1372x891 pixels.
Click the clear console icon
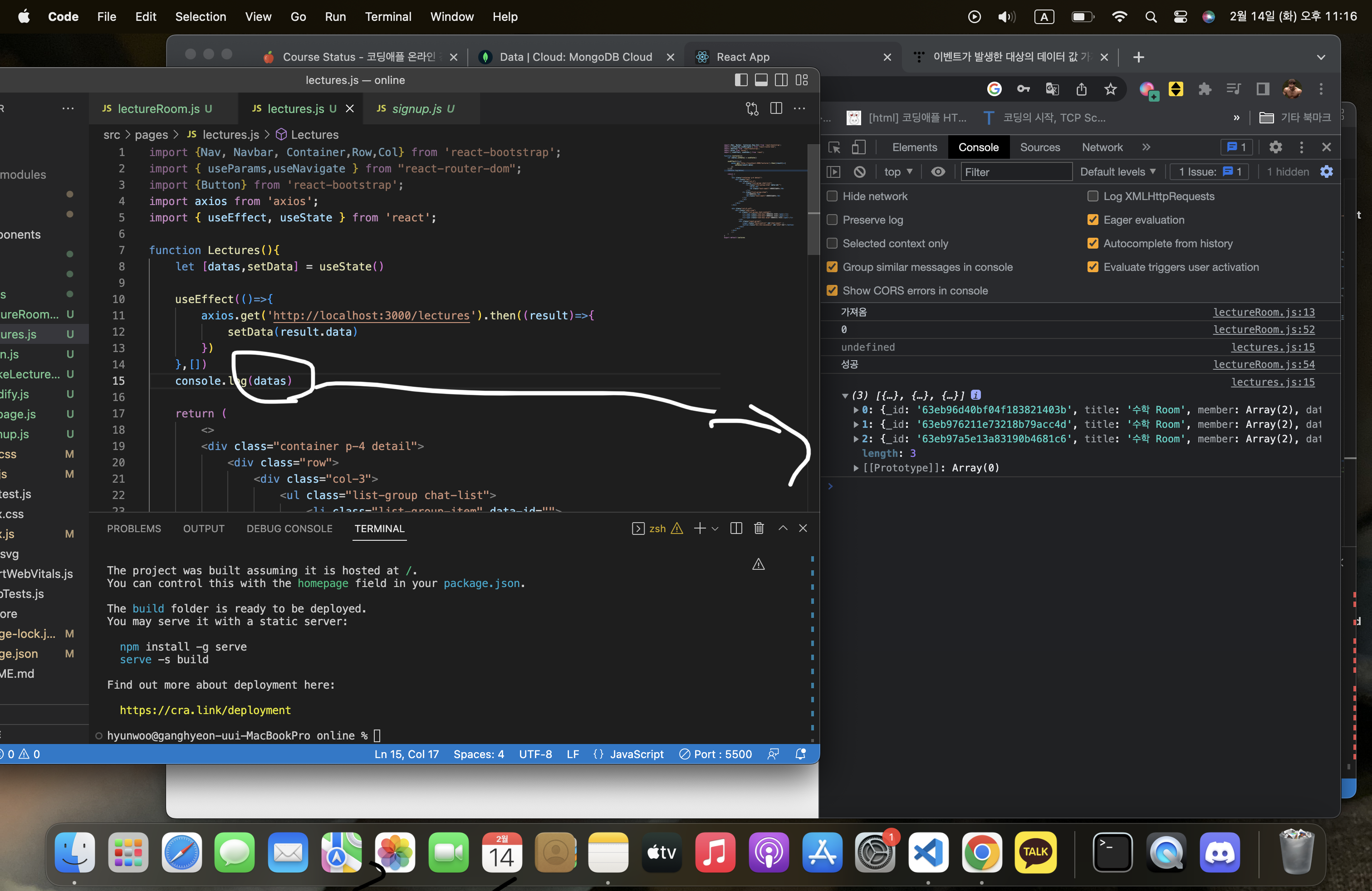tap(859, 172)
